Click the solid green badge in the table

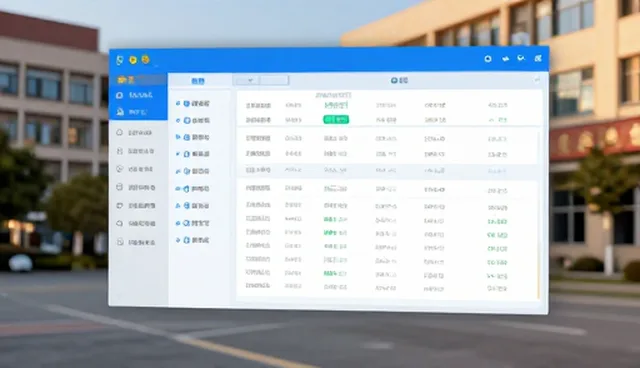(x=336, y=120)
